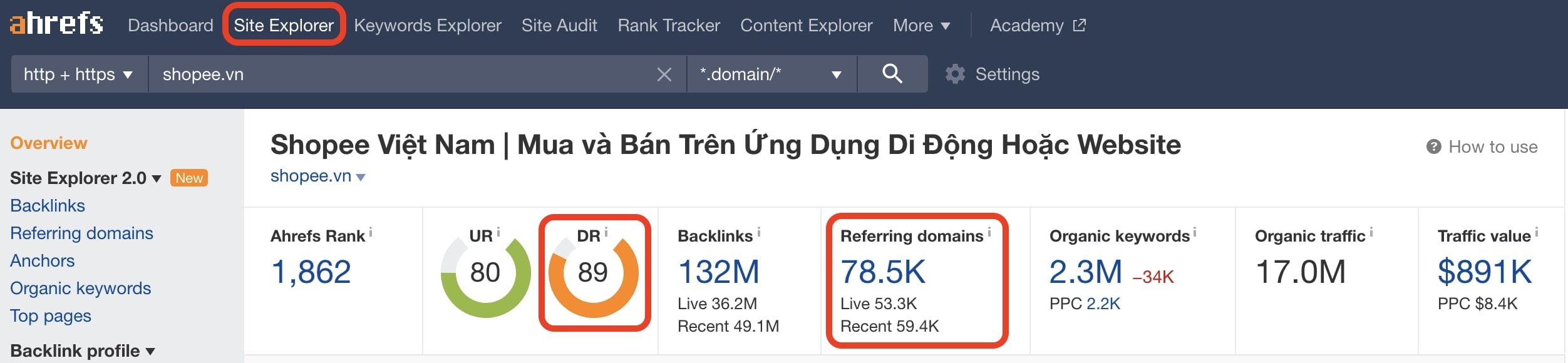
Task: Click info icon next to UR
Action: [x=498, y=232]
